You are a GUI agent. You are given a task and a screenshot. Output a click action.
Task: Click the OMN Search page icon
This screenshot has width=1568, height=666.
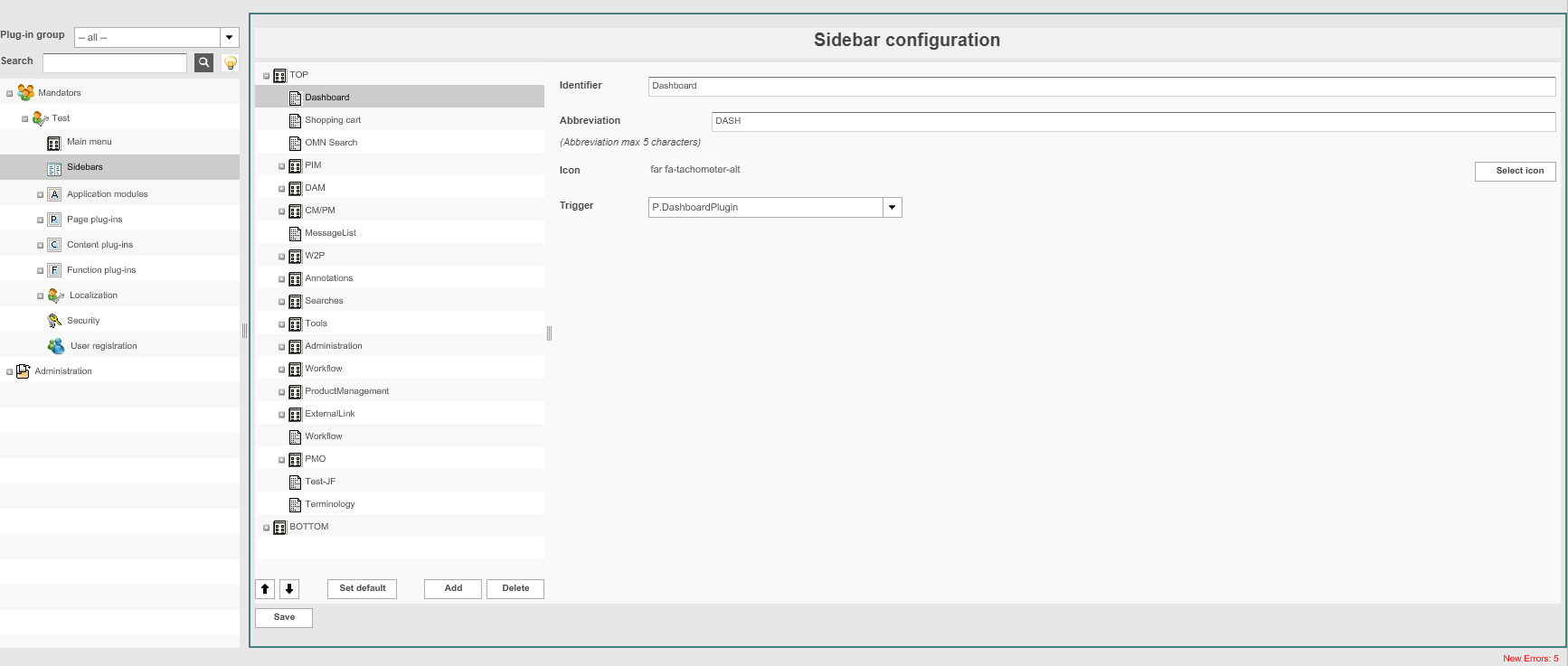point(295,143)
